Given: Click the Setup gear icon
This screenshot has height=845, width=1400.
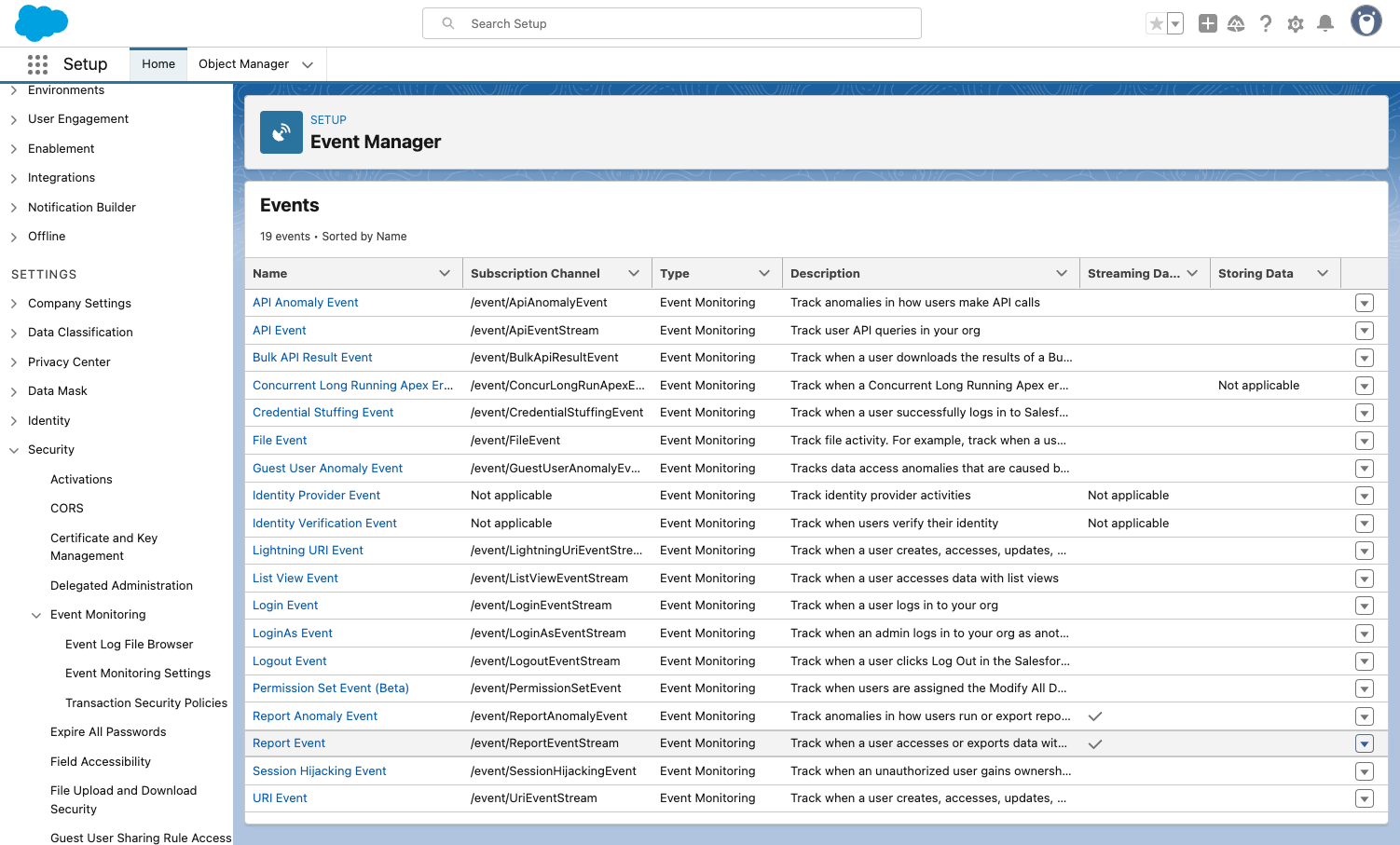Looking at the screenshot, I should 1295,24.
